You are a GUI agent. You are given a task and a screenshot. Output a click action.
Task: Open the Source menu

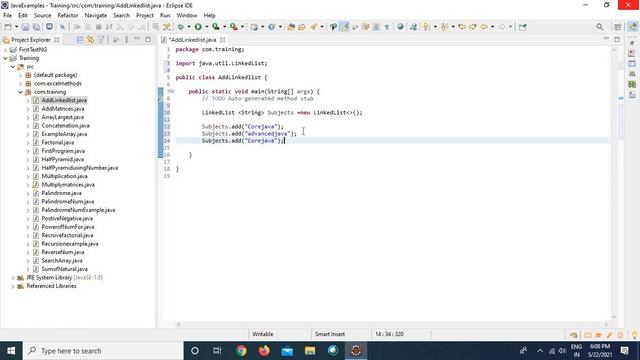pyautogui.click(x=42, y=16)
